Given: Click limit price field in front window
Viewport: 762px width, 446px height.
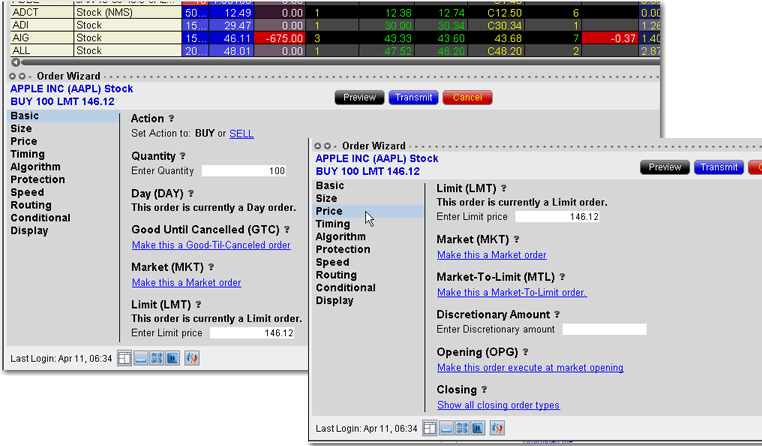Looking at the screenshot, I should click(557, 217).
